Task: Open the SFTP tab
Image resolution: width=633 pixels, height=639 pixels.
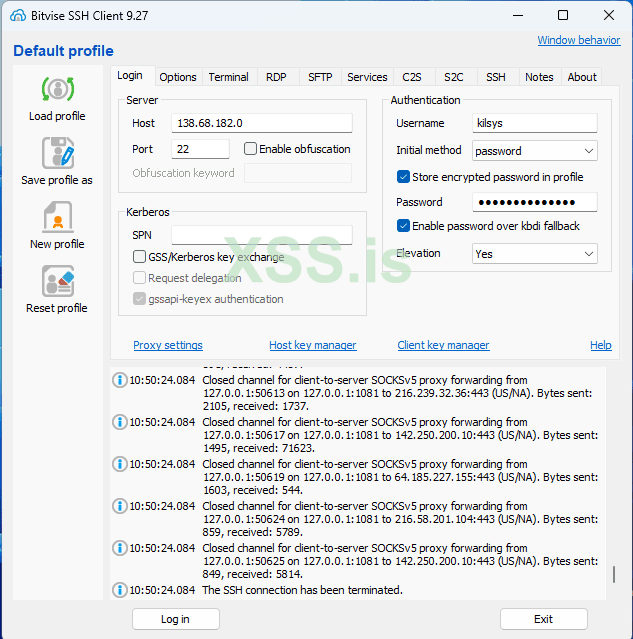Action: click(320, 77)
